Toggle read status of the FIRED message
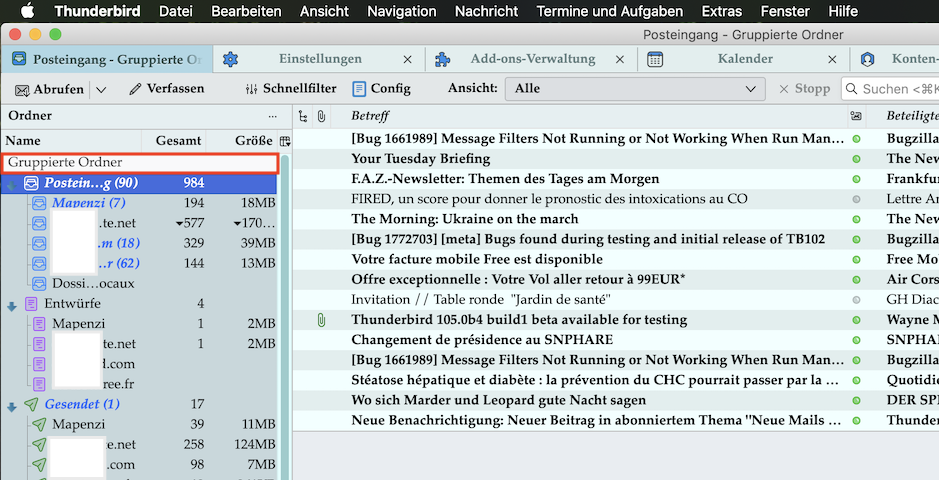Screen dimensions: 939x480 coord(855,199)
